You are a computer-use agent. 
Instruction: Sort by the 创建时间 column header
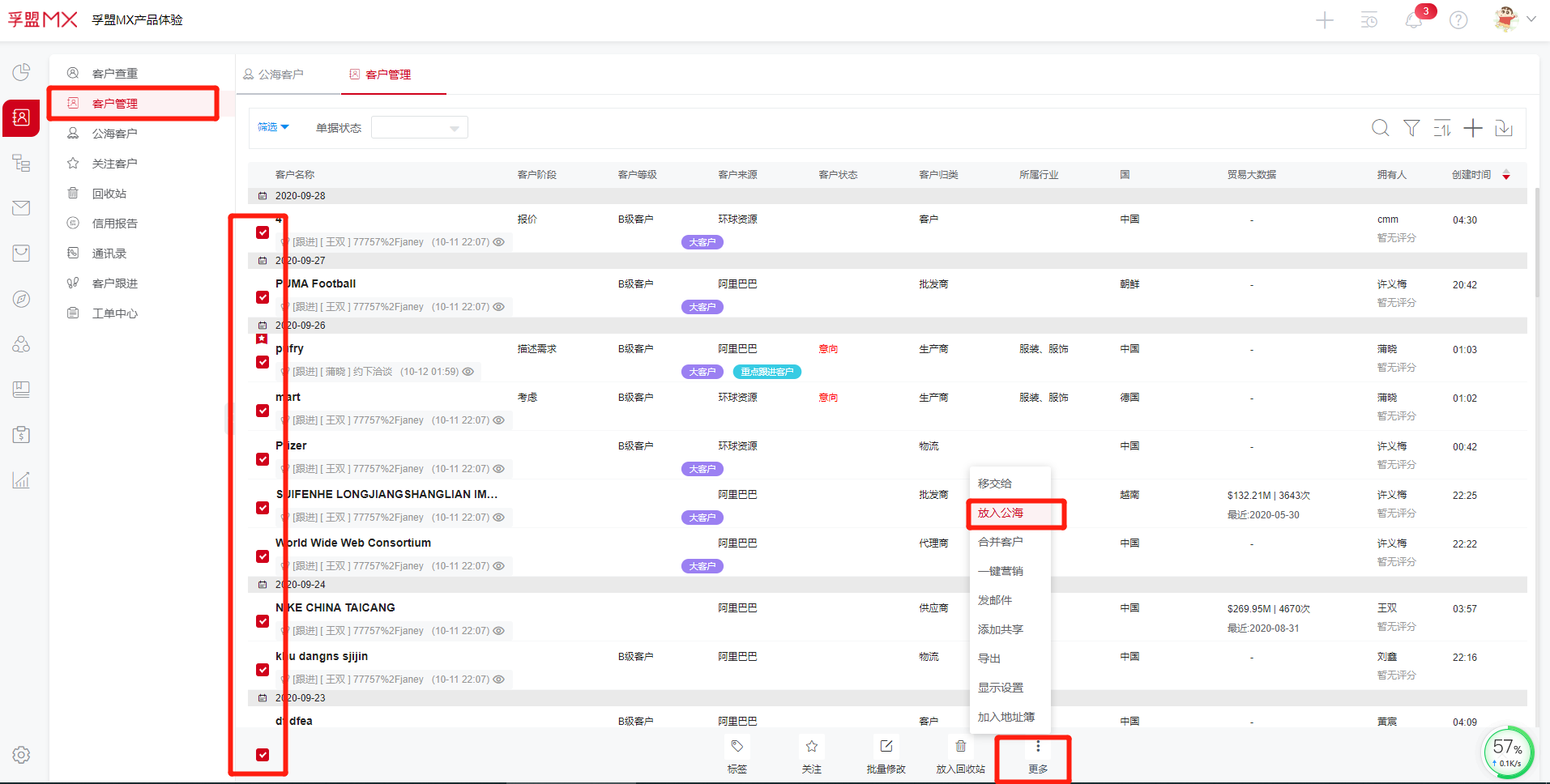tap(1471, 175)
